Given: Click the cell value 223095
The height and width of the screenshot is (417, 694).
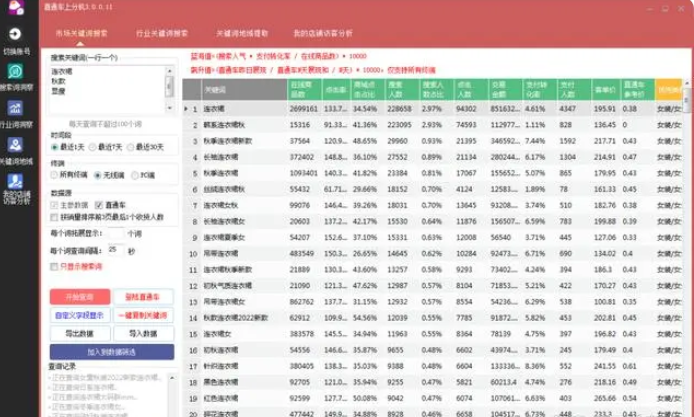Looking at the screenshot, I should [x=399, y=125].
